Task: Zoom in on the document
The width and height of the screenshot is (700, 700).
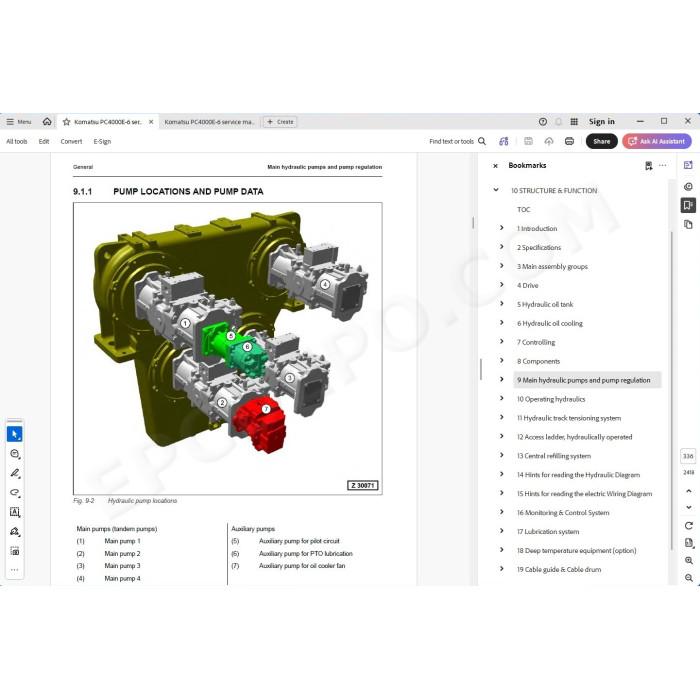Action: pos(688,560)
